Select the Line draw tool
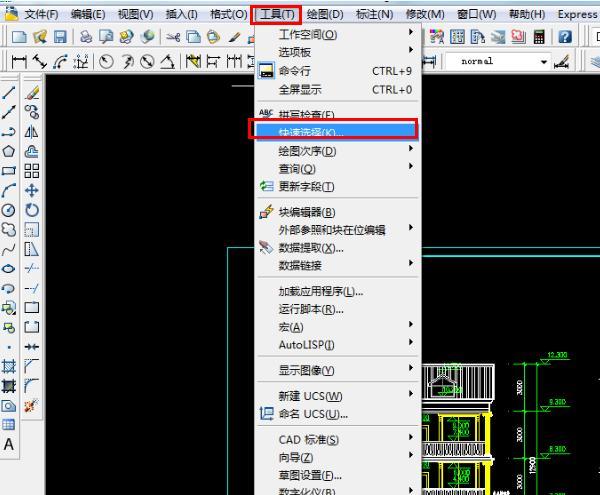The height and width of the screenshot is (495, 600). (9, 93)
